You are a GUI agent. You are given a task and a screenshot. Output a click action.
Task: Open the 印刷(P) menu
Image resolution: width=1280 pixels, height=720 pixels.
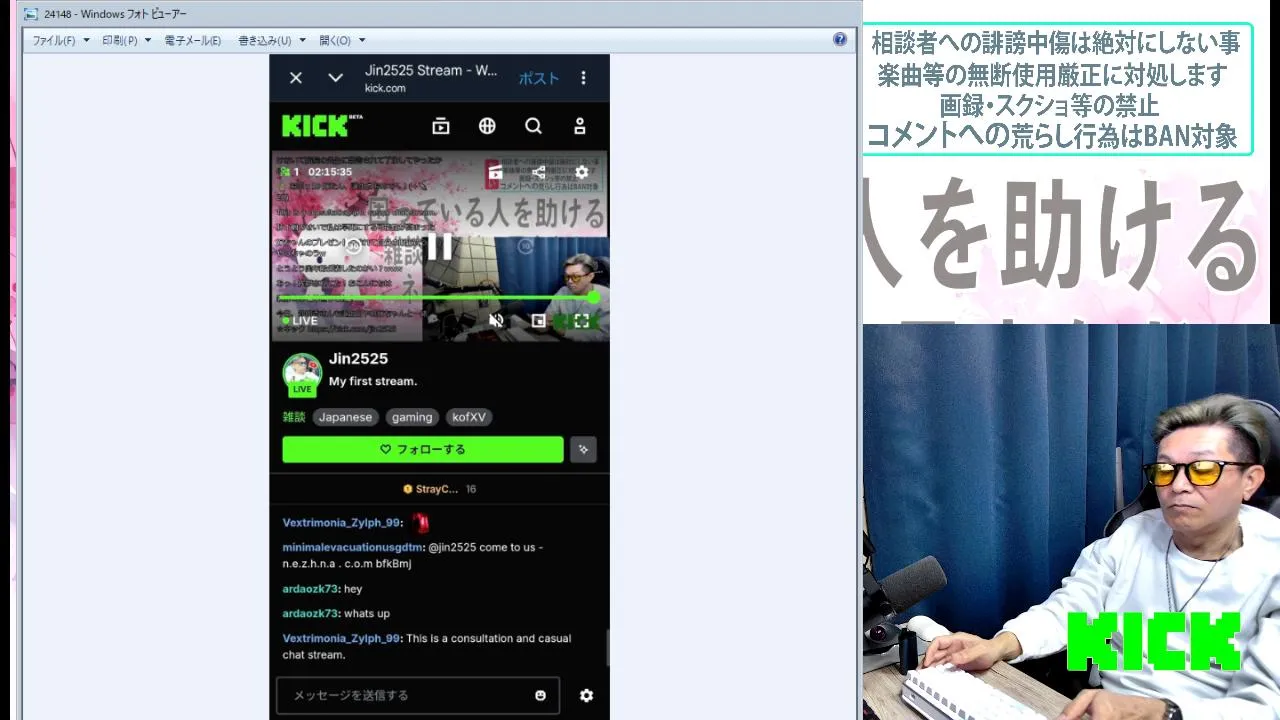point(120,40)
